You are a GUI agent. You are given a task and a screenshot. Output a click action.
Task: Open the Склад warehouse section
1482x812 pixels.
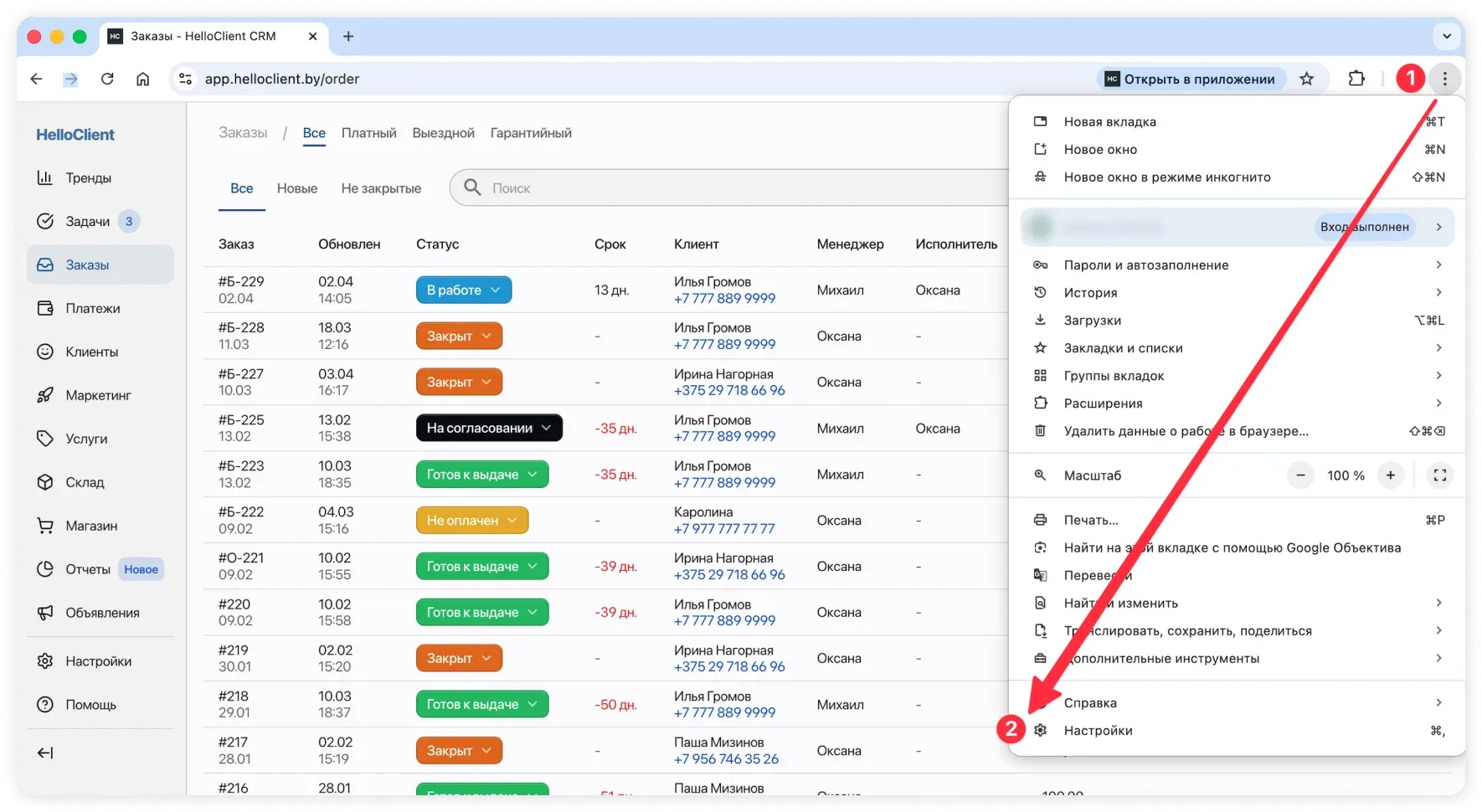click(x=84, y=482)
